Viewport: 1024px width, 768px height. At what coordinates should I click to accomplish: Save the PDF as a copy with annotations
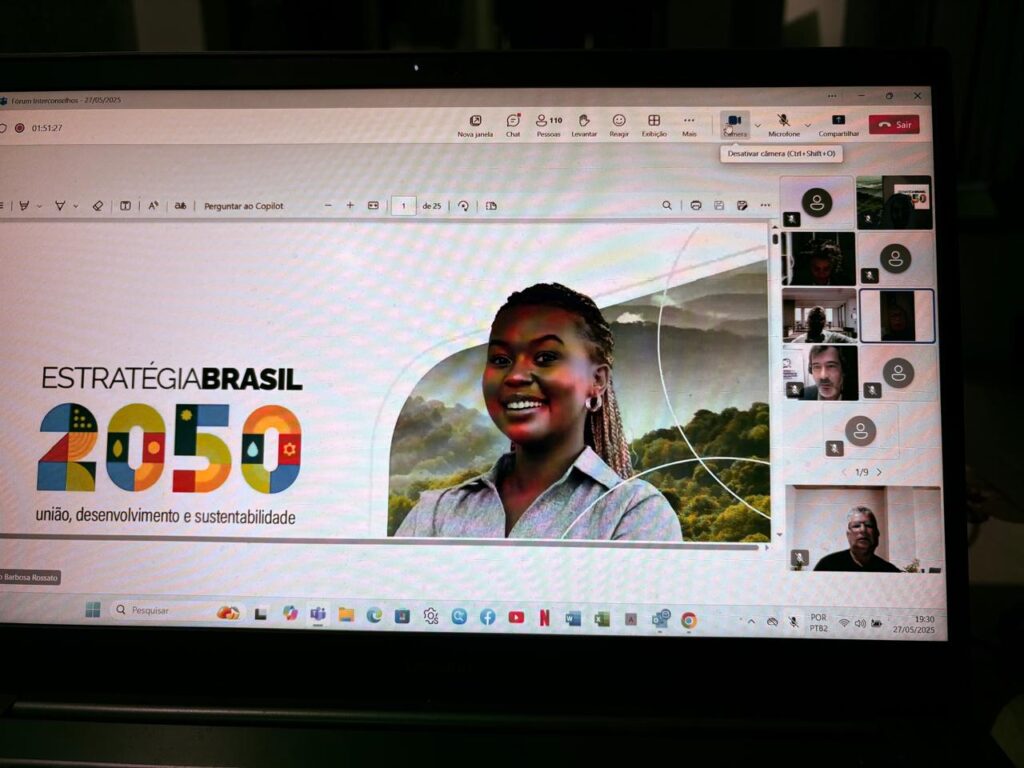[x=742, y=205]
